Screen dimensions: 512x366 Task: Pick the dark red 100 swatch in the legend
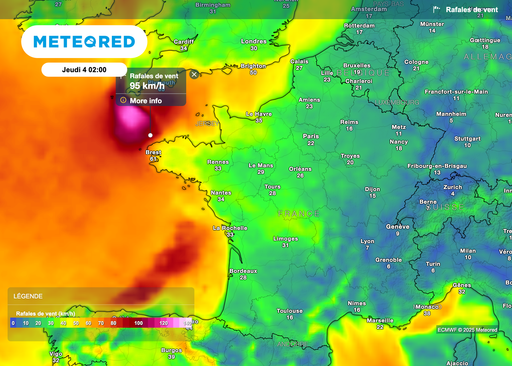point(139,323)
